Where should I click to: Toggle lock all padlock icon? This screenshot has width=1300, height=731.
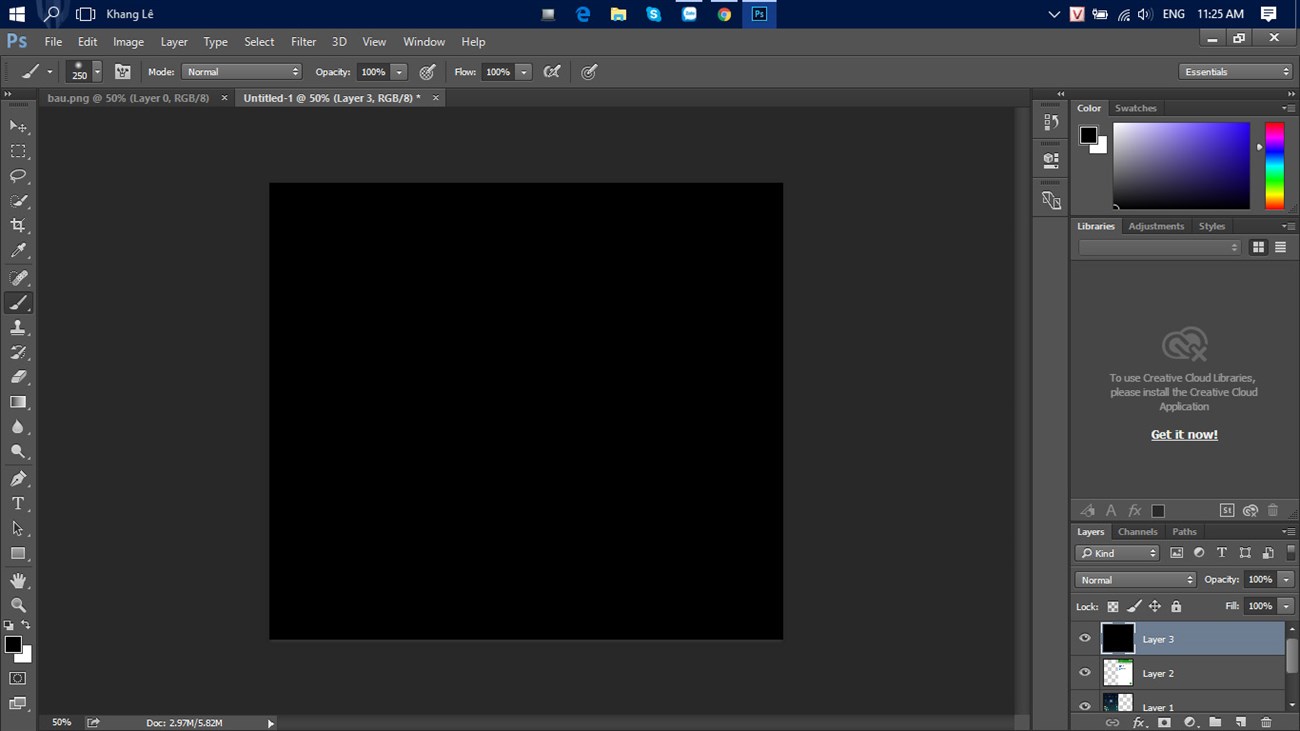1176,607
